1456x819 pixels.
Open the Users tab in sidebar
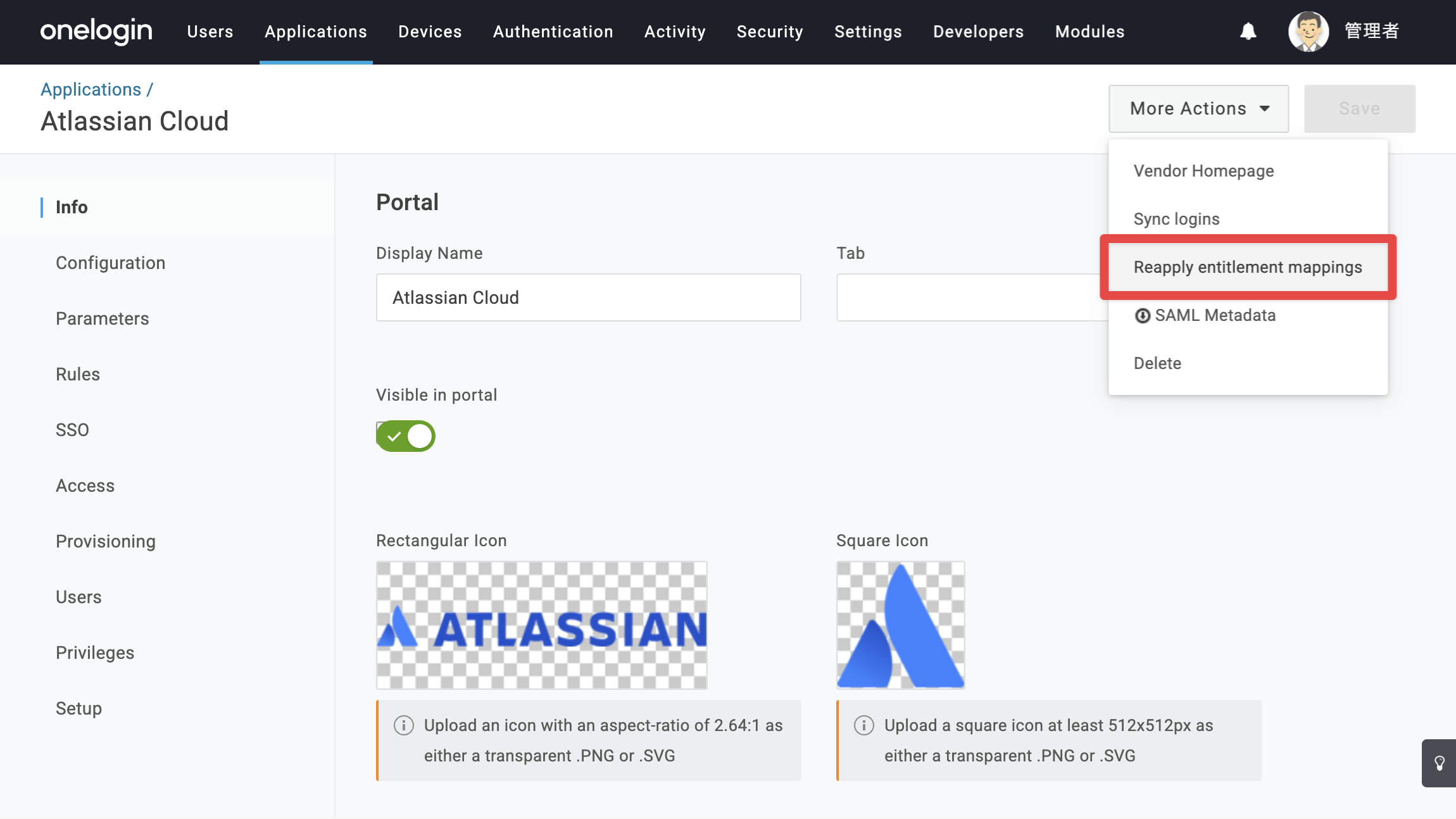coord(167,597)
